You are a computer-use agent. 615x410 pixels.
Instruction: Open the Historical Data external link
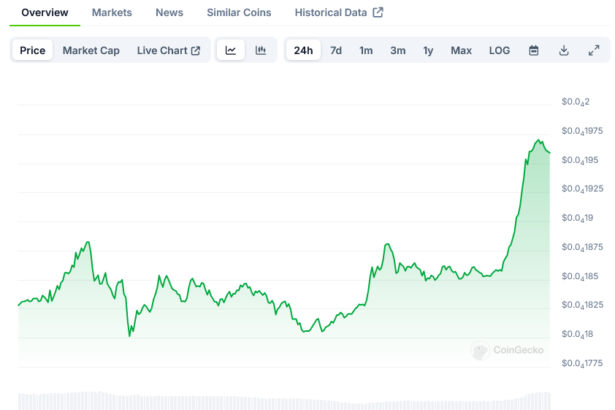click(x=338, y=13)
